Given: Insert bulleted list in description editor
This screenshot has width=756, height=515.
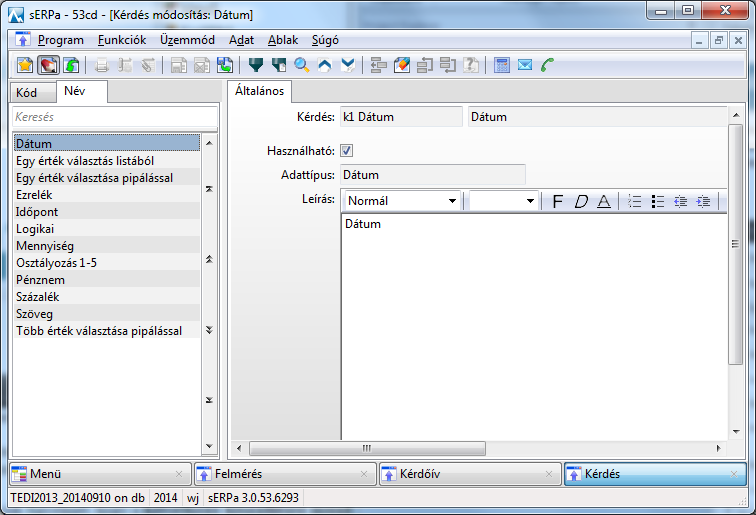Looking at the screenshot, I should 658,202.
